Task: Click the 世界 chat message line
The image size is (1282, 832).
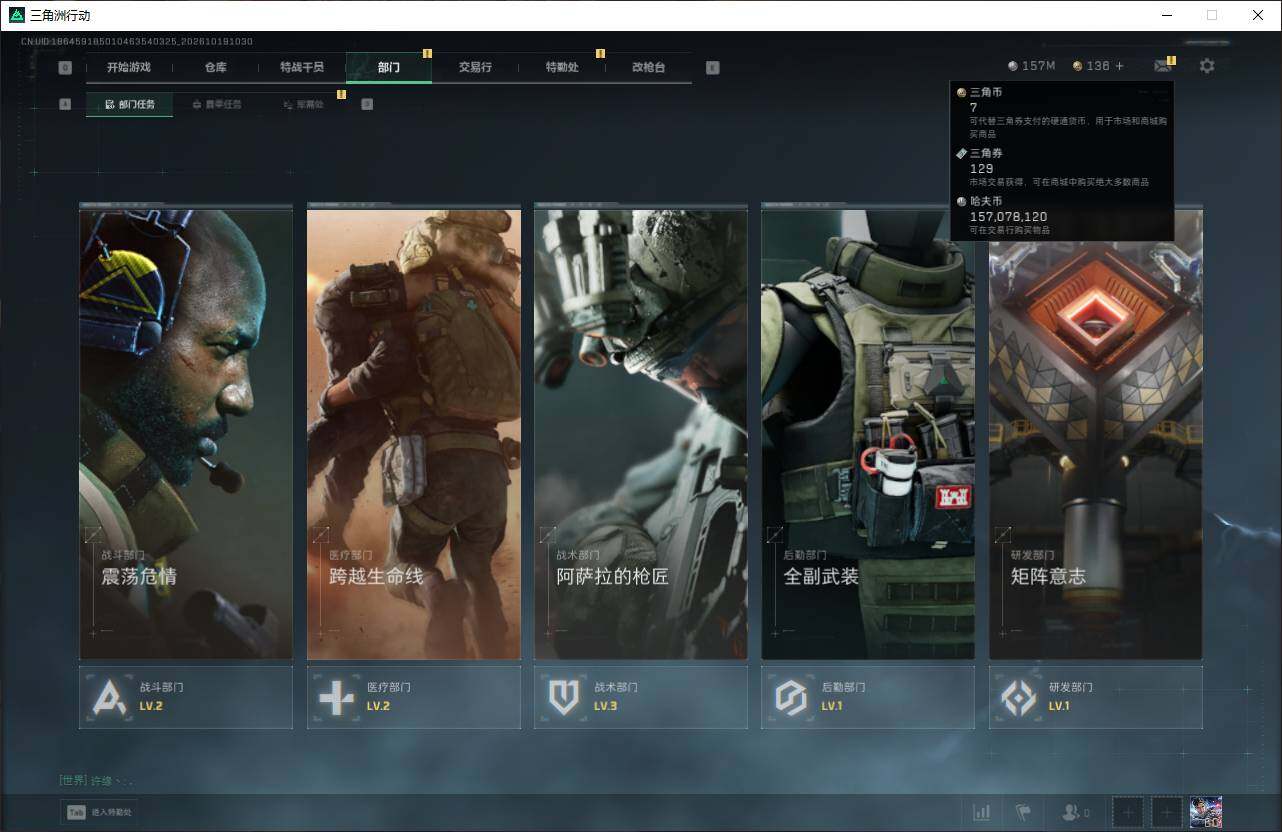Action: point(96,780)
